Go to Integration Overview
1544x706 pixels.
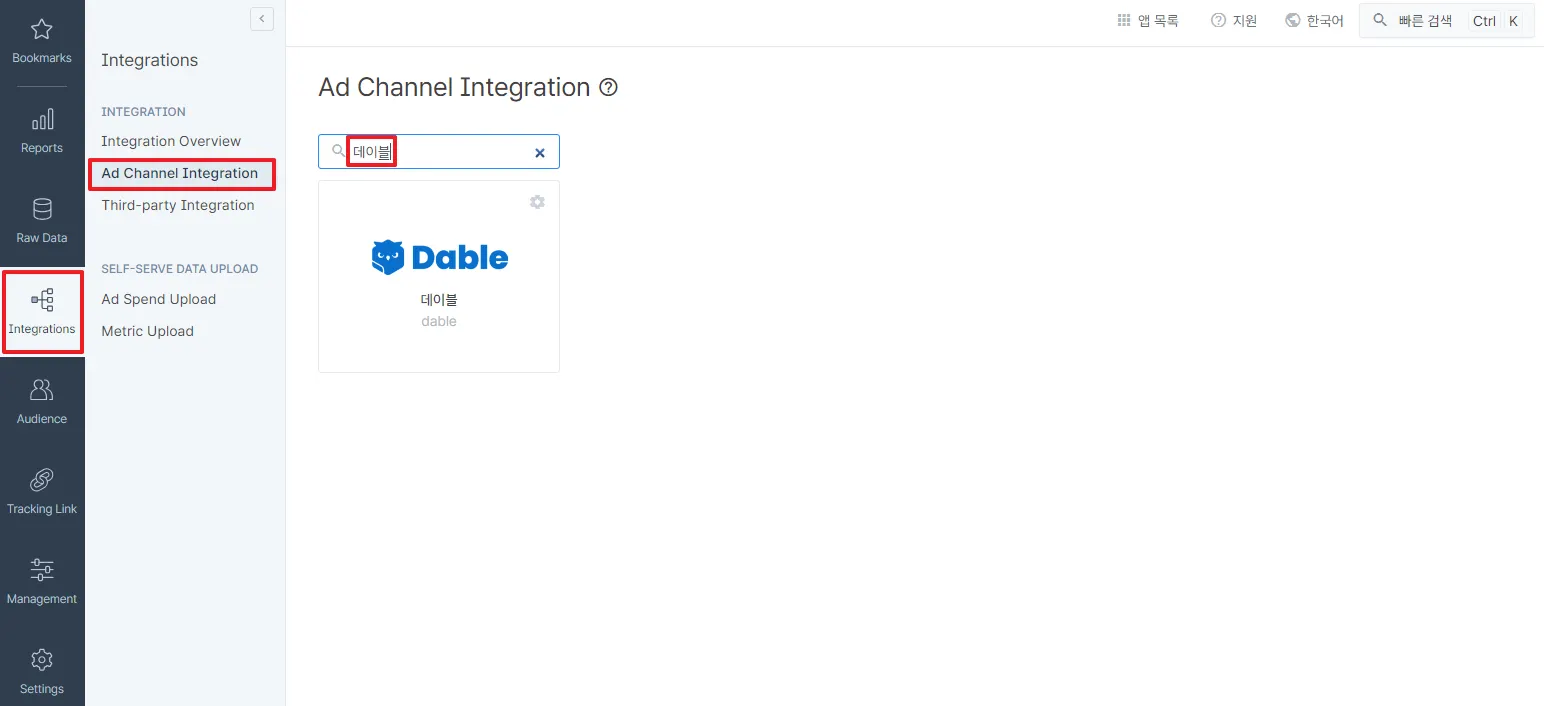coord(171,141)
